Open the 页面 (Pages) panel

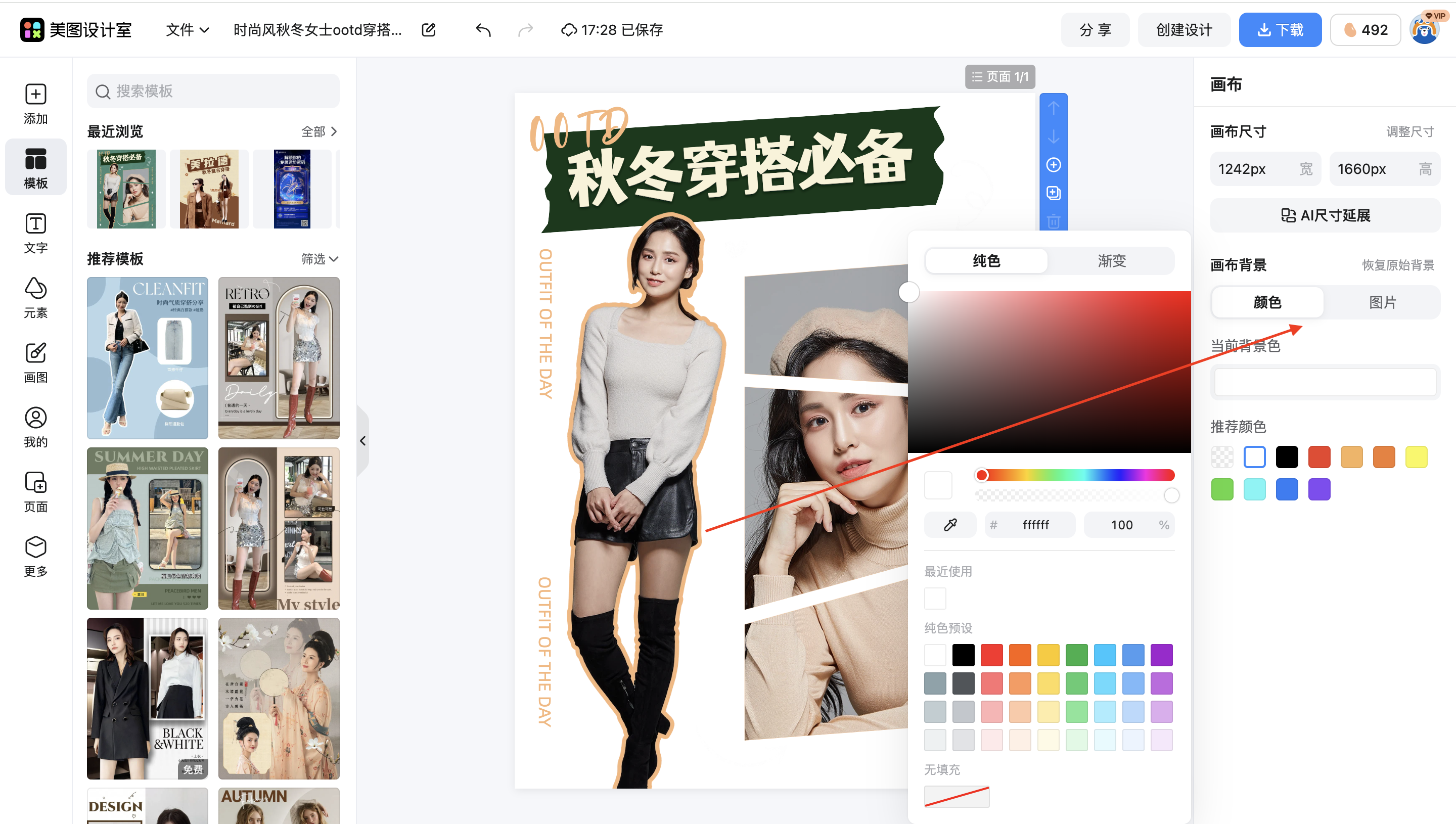tap(35, 491)
